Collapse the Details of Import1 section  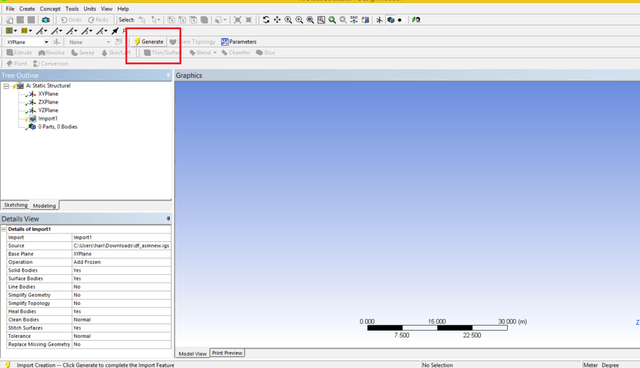pyautogui.click(x=4, y=229)
